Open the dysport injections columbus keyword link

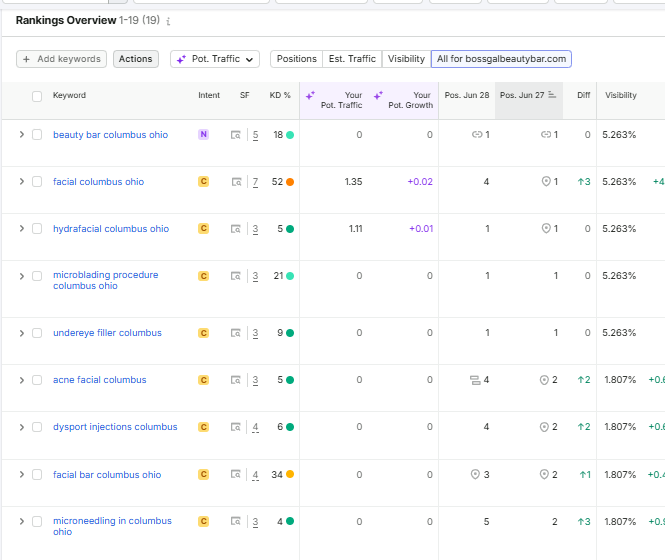click(115, 427)
